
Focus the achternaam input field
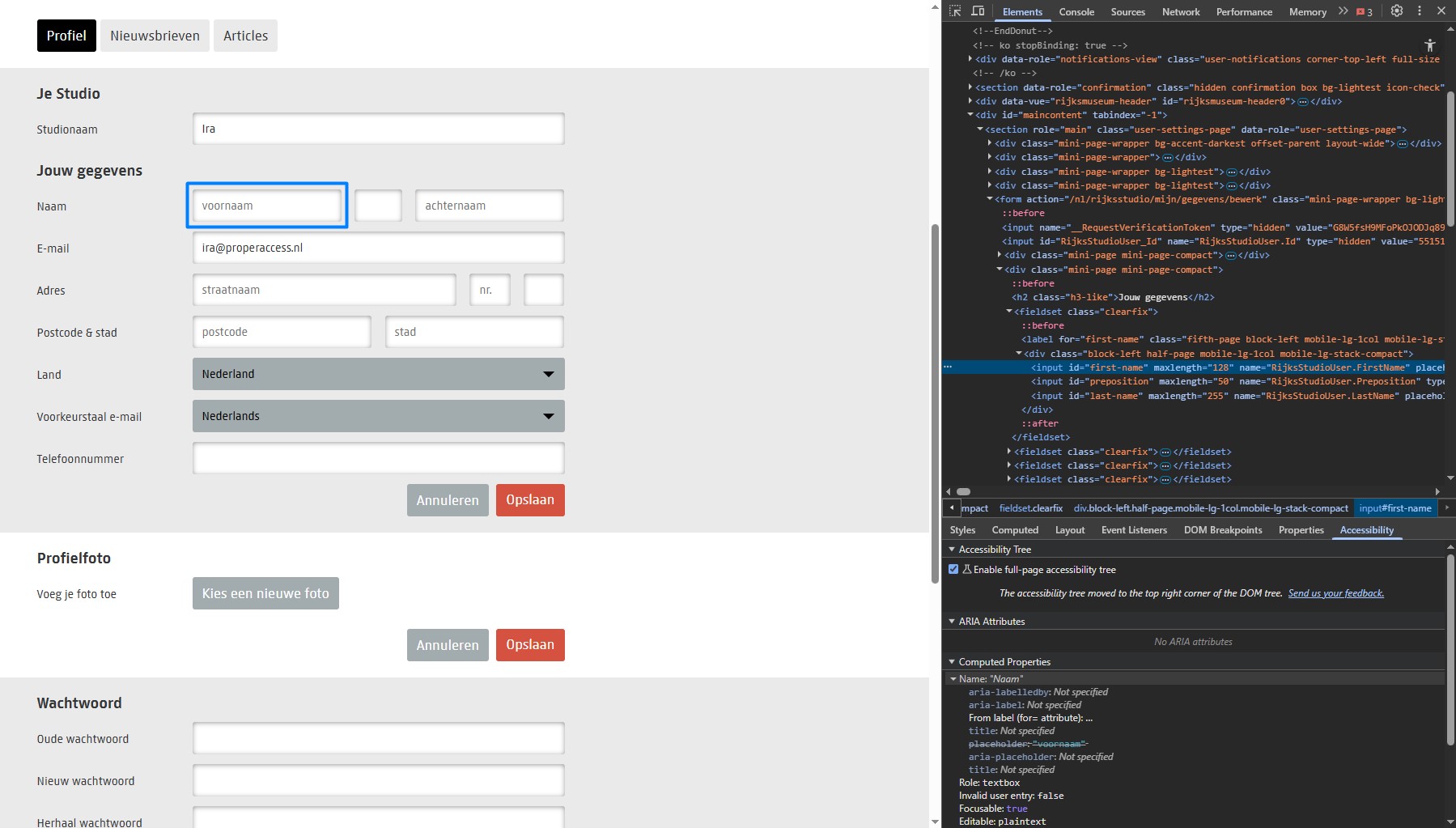coord(489,206)
